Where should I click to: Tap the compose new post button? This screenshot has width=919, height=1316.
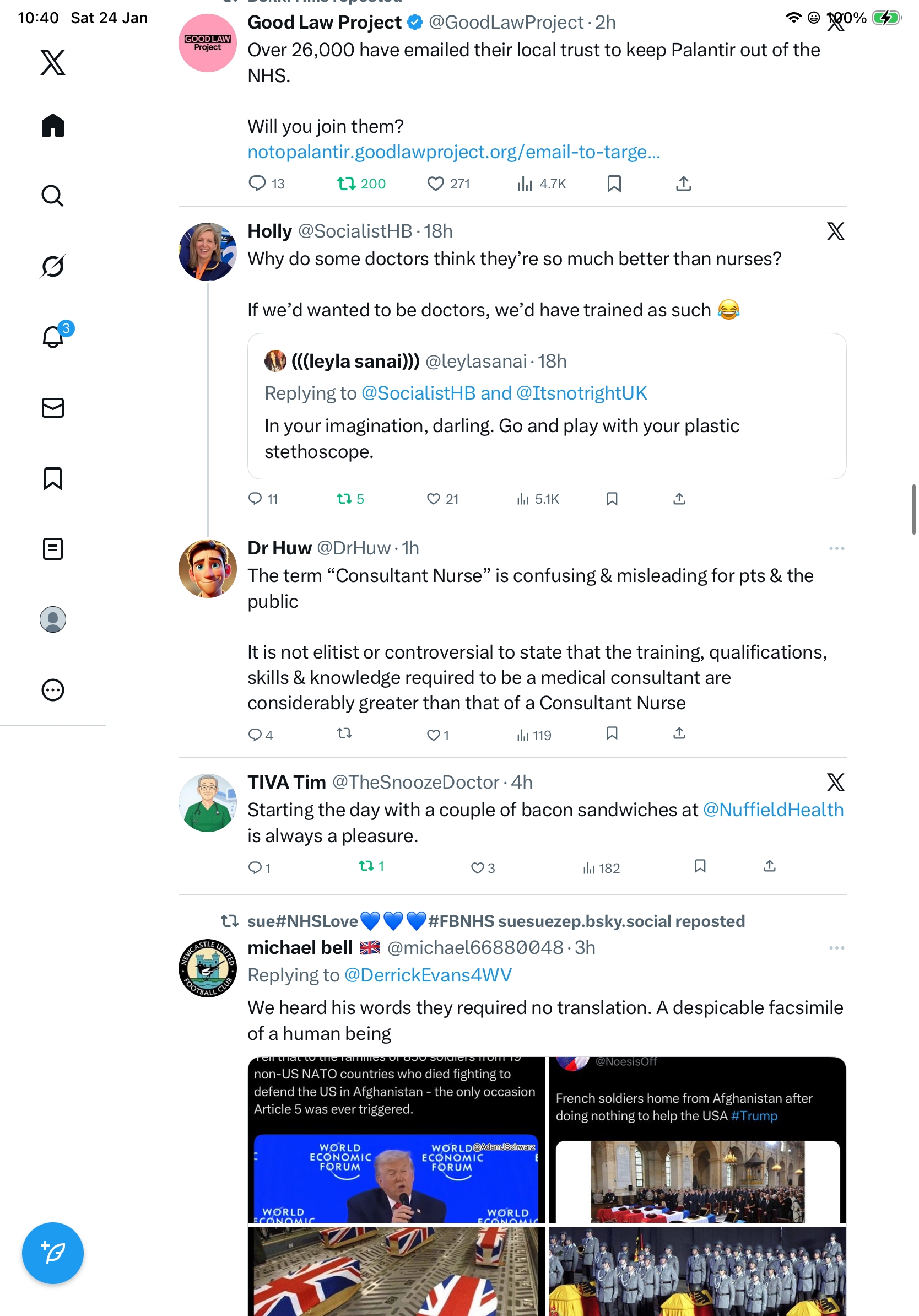[x=53, y=1253]
